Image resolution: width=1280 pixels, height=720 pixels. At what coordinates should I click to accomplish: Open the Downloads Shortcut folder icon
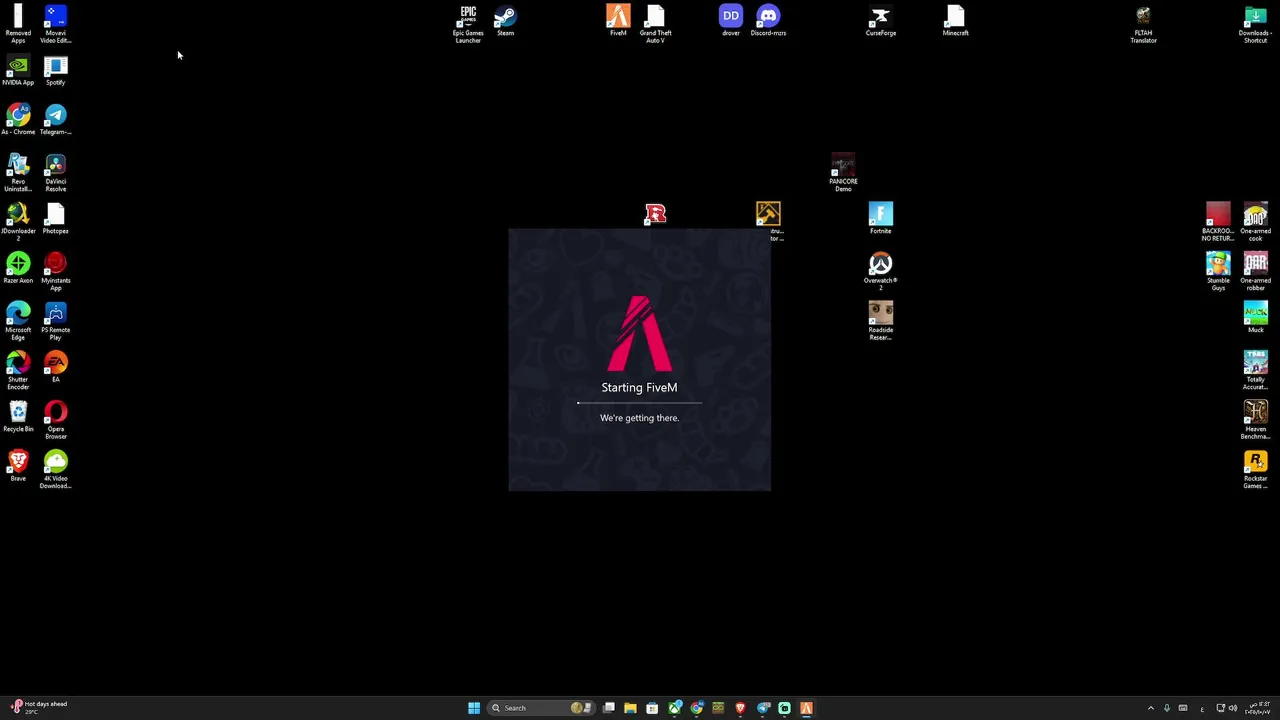[1255, 24]
